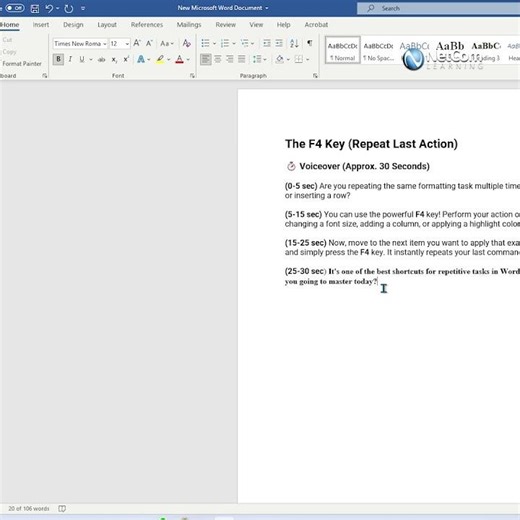
Task: Click the Format Painter button
Action: (x=22, y=63)
